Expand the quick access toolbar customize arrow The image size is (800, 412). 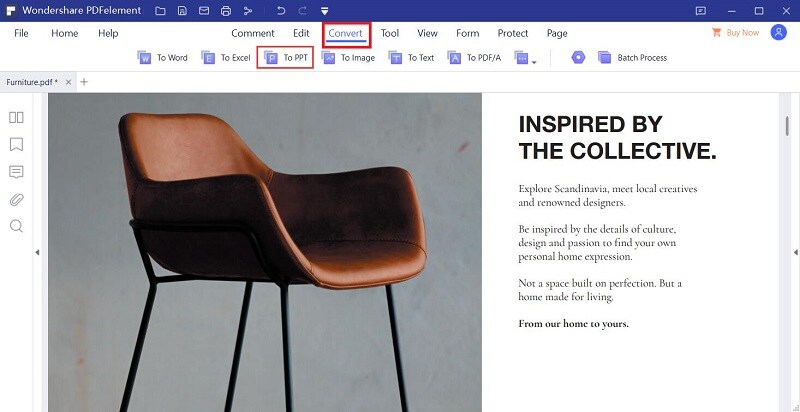[x=324, y=11]
